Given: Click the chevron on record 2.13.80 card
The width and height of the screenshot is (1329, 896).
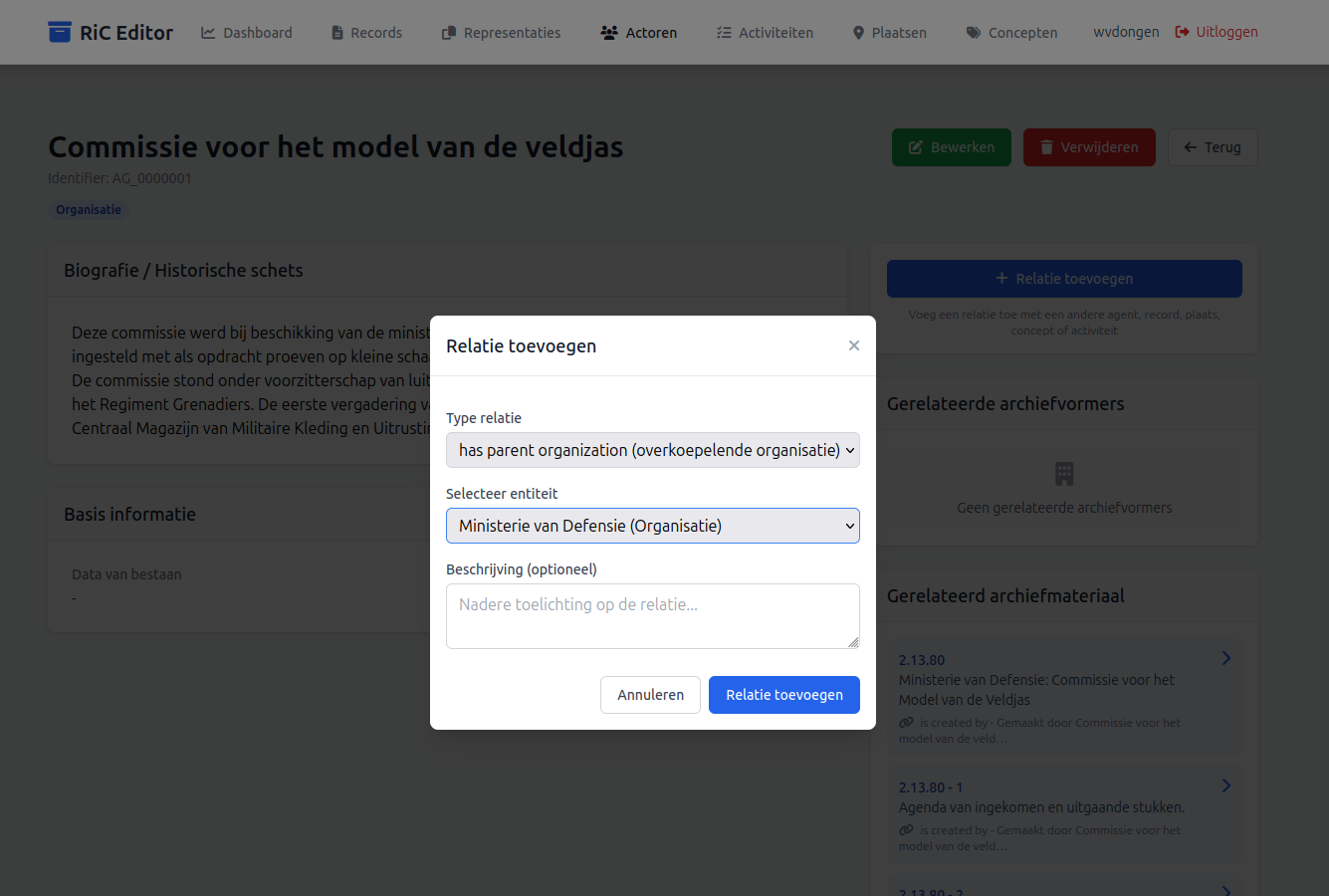Looking at the screenshot, I should (x=1226, y=658).
